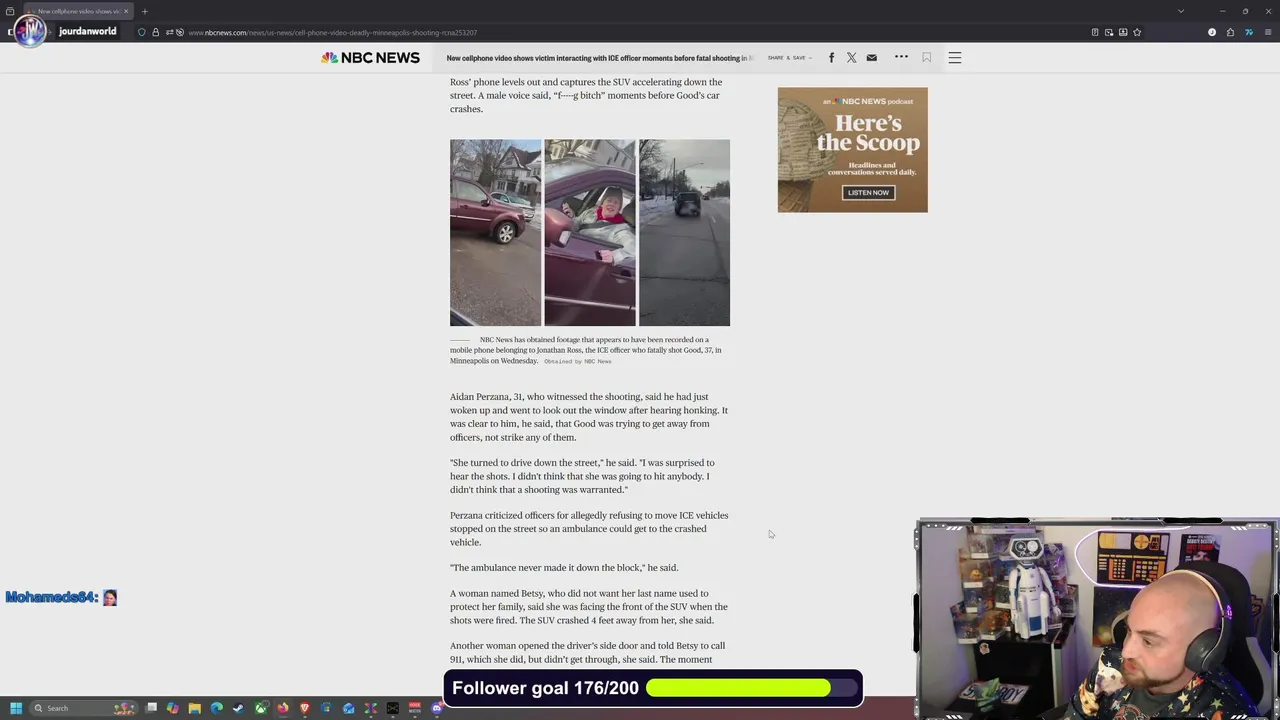Open the account circle toolbar icon
The image size is (1280, 720).
1212,32
